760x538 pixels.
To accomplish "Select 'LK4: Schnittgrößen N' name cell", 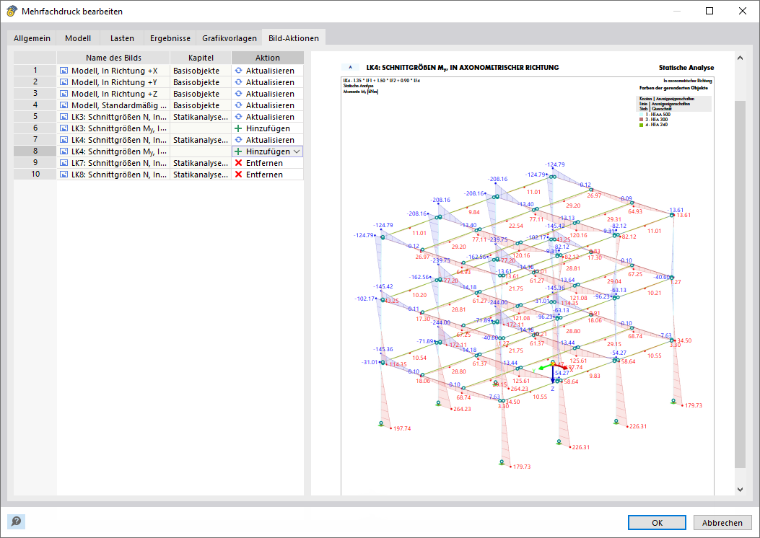I will [x=114, y=140].
